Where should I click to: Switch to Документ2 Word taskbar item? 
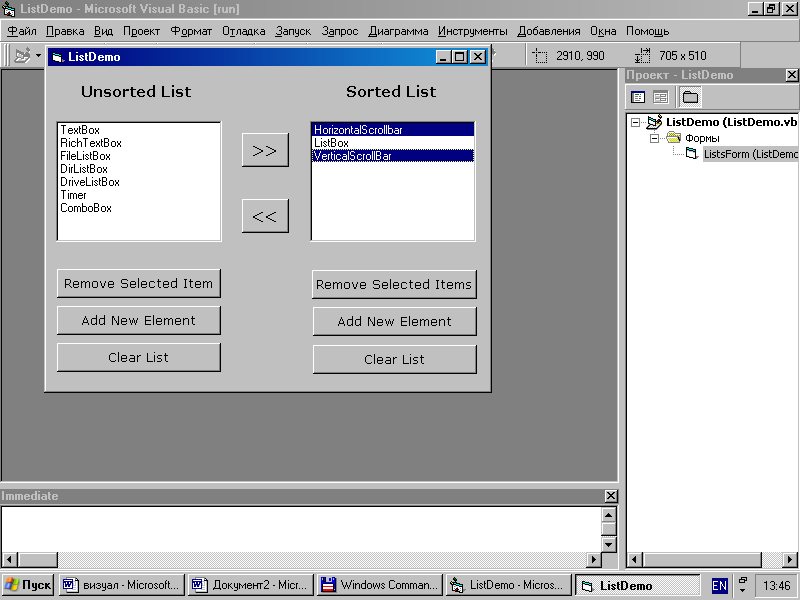pyautogui.click(x=250, y=585)
